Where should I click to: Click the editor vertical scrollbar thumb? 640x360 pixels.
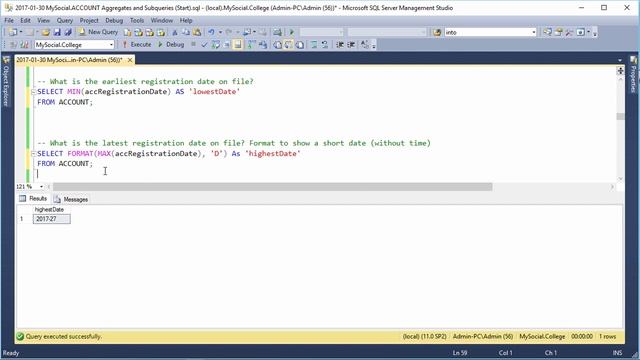pos(620,117)
